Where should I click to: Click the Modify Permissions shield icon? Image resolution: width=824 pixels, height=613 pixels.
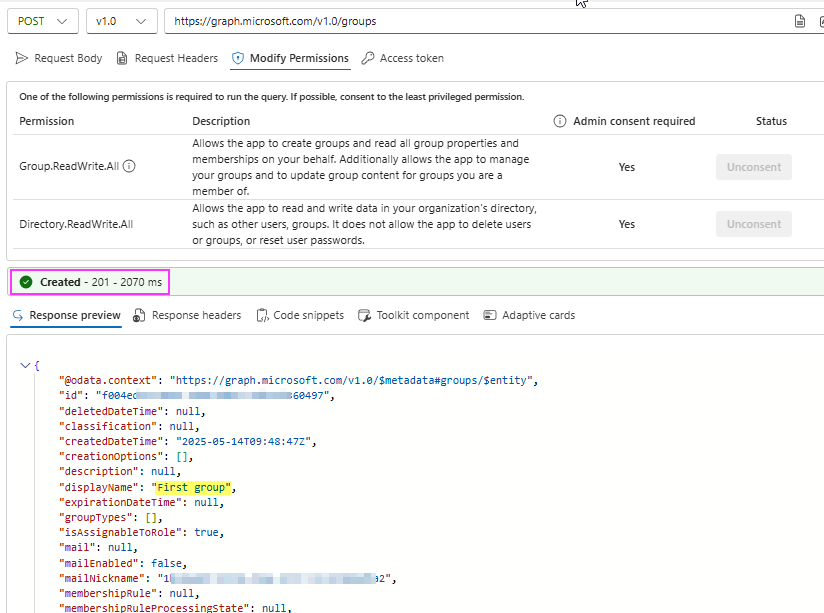click(x=237, y=57)
